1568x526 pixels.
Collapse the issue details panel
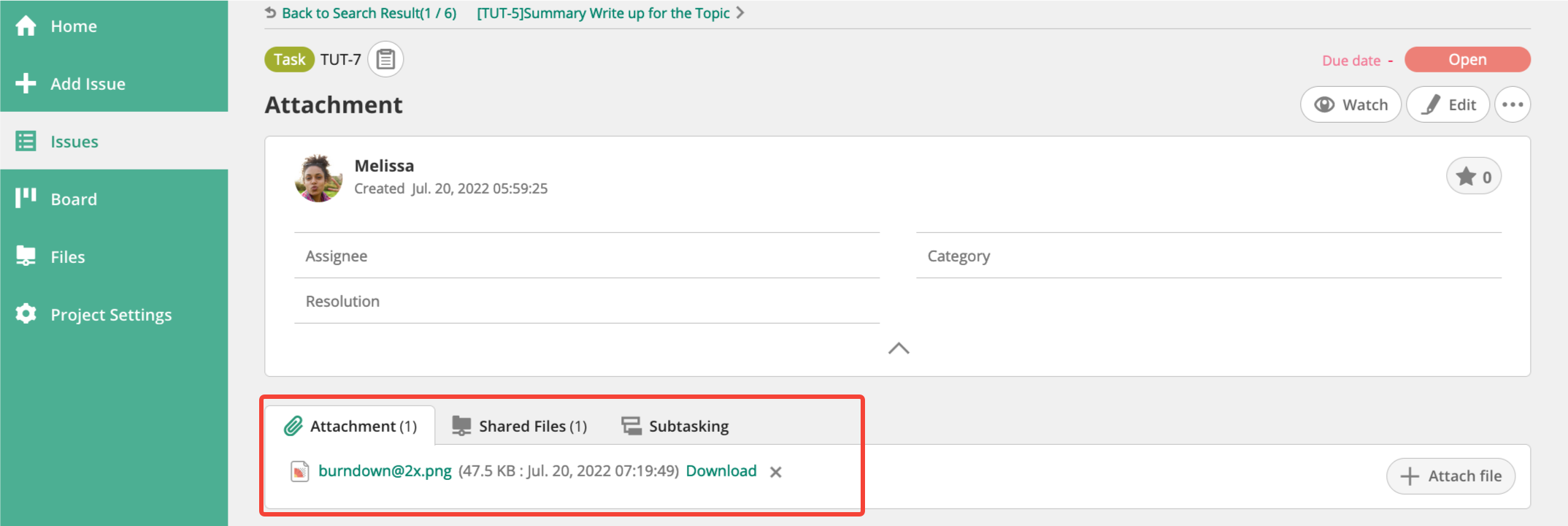[899, 348]
